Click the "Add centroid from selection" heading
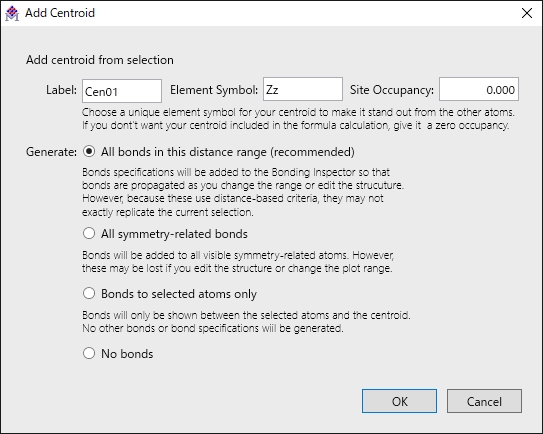This screenshot has width=543, height=434. point(100,60)
